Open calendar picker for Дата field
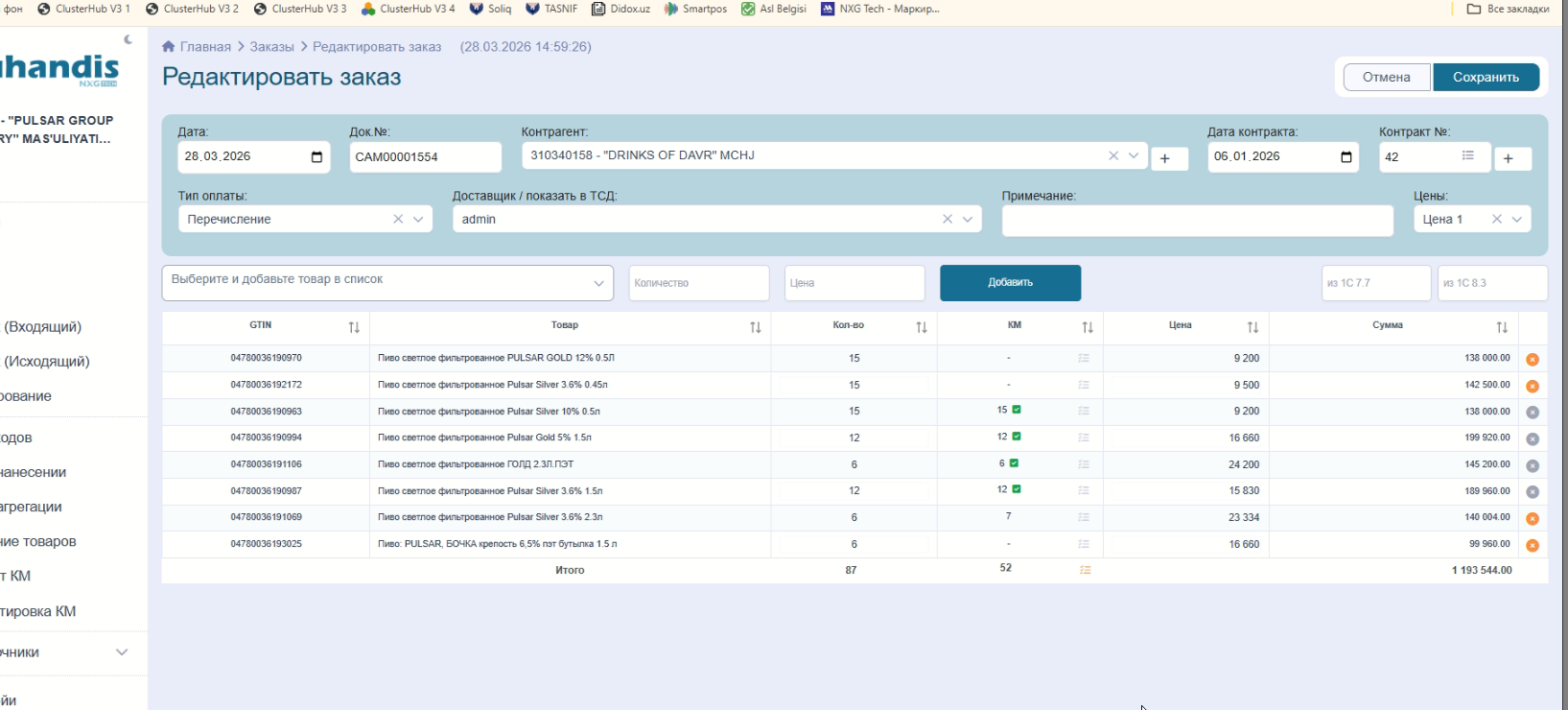The height and width of the screenshot is (710, 1568). coord(316,157)
